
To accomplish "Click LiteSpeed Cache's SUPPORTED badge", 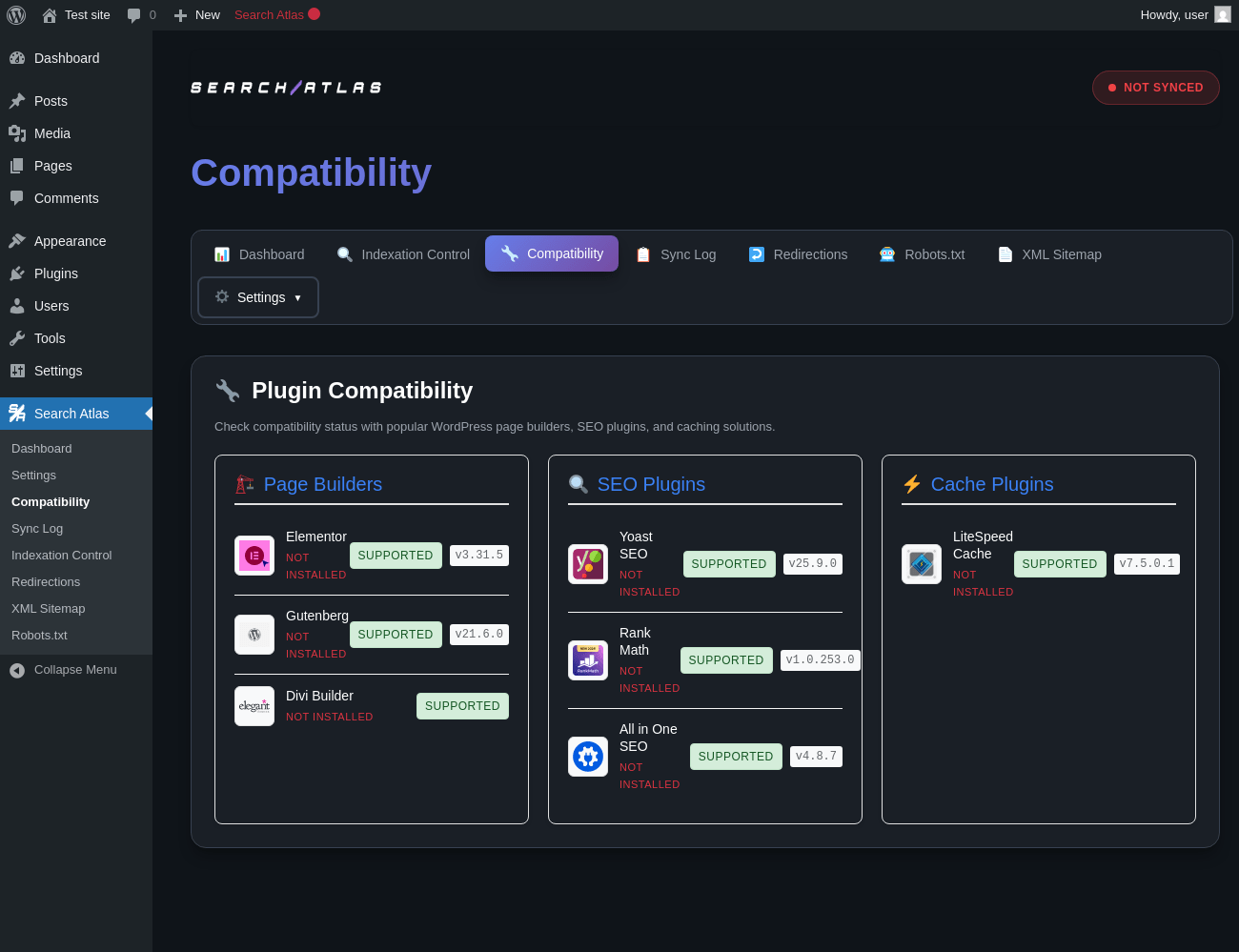I will point(1060,564).
